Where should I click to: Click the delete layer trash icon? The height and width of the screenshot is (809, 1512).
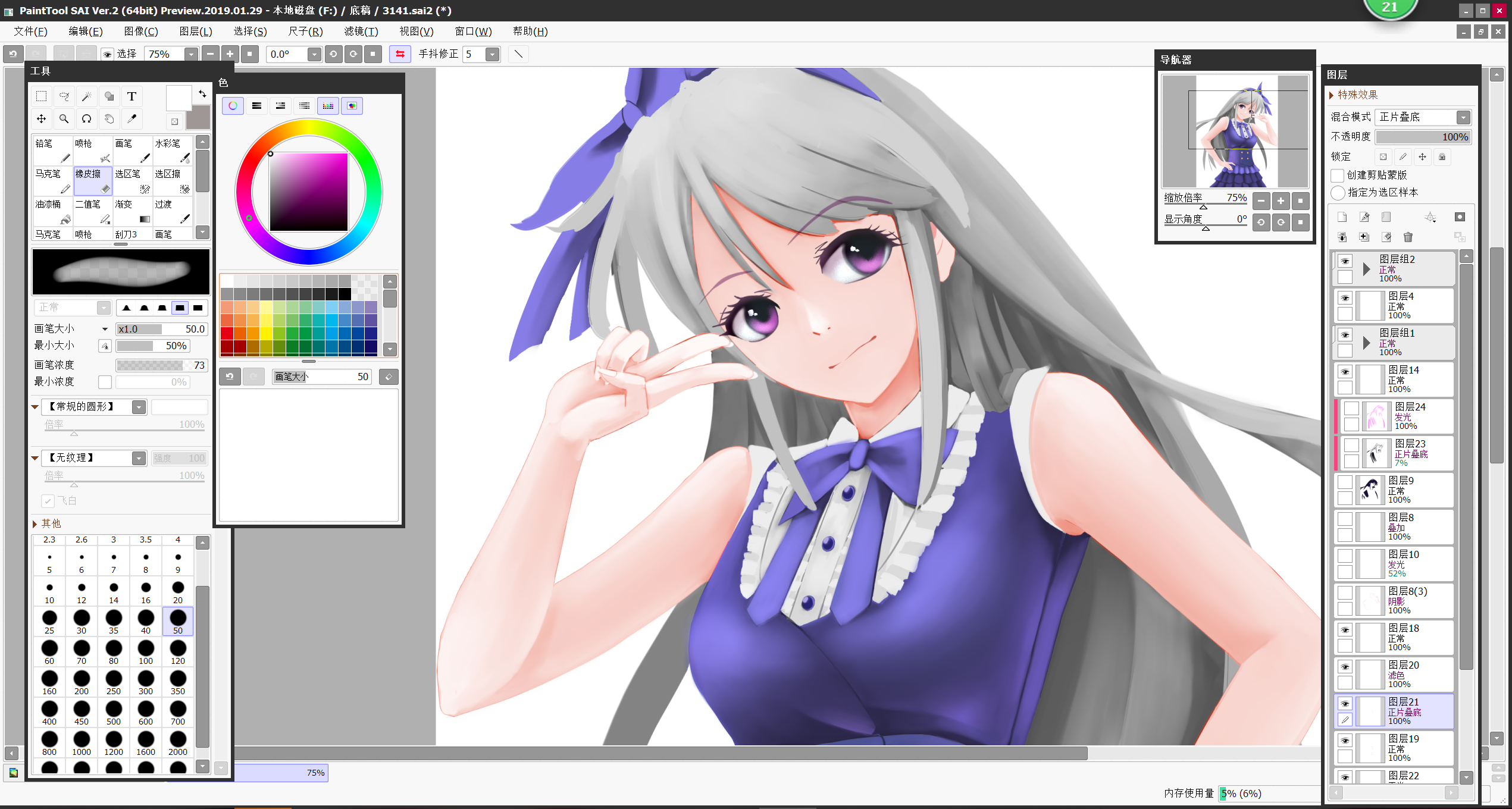click(1408, 237)
